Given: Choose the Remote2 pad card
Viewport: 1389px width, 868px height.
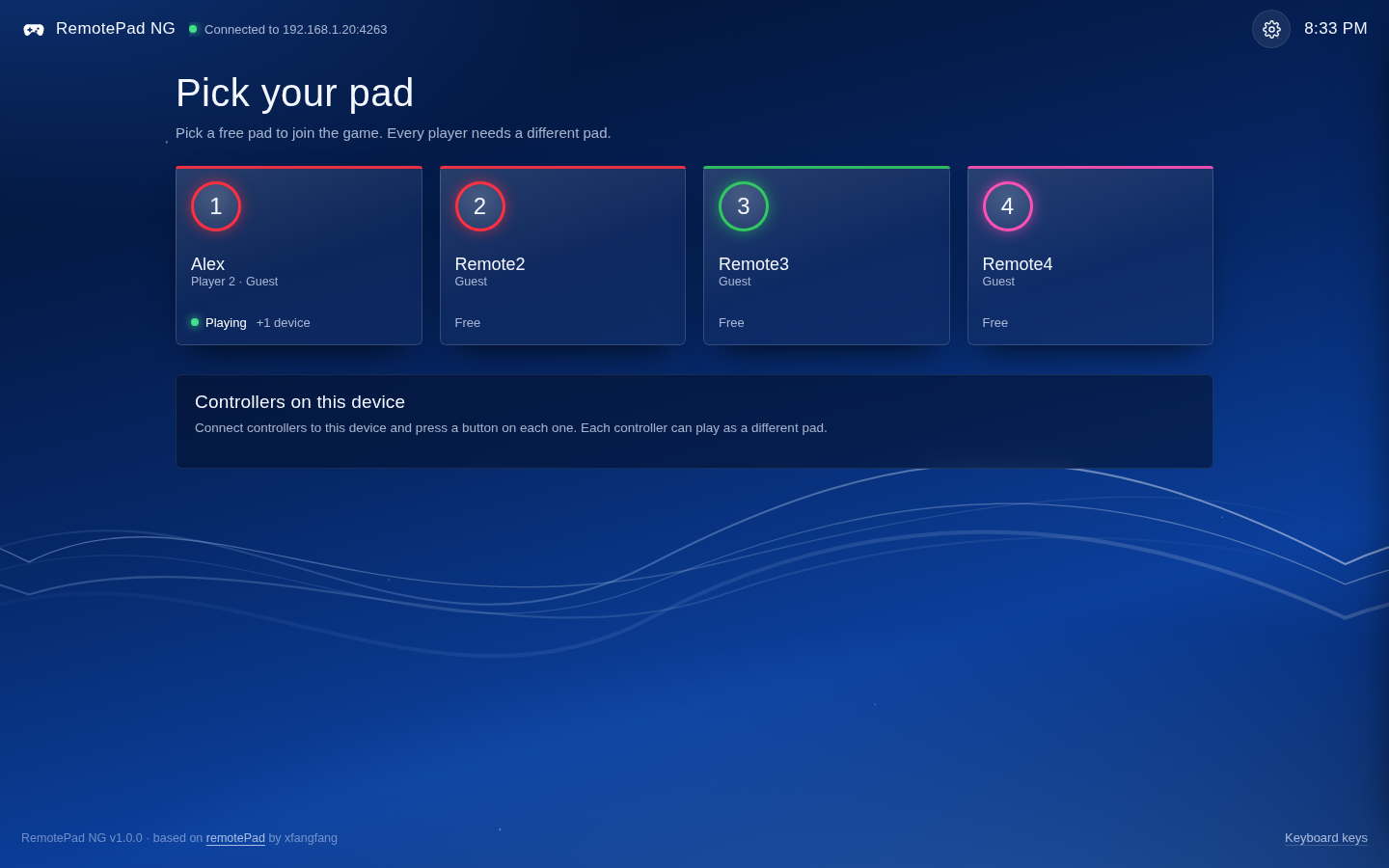Looking at the screenshot, I should pos(562,256).
